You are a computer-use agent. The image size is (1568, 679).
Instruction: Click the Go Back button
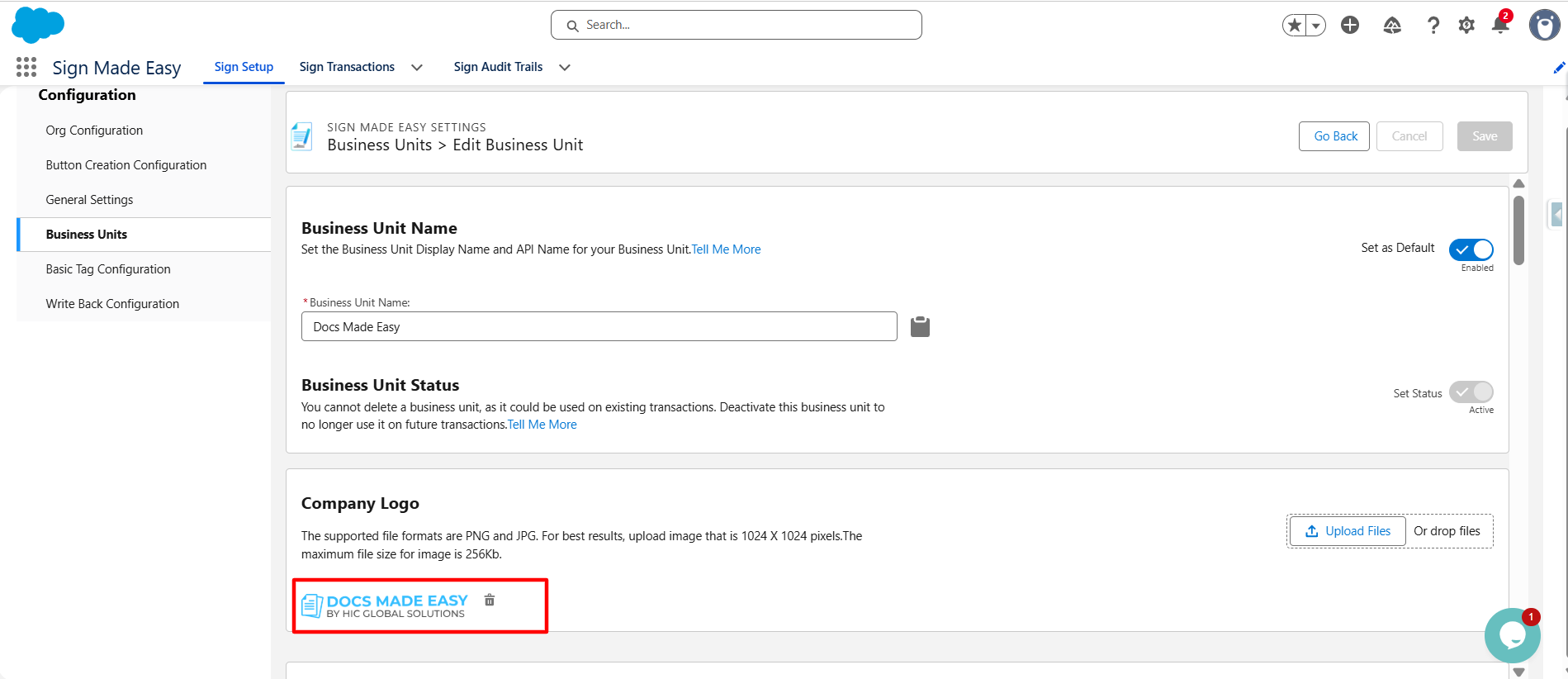[x=1334, y=136]
